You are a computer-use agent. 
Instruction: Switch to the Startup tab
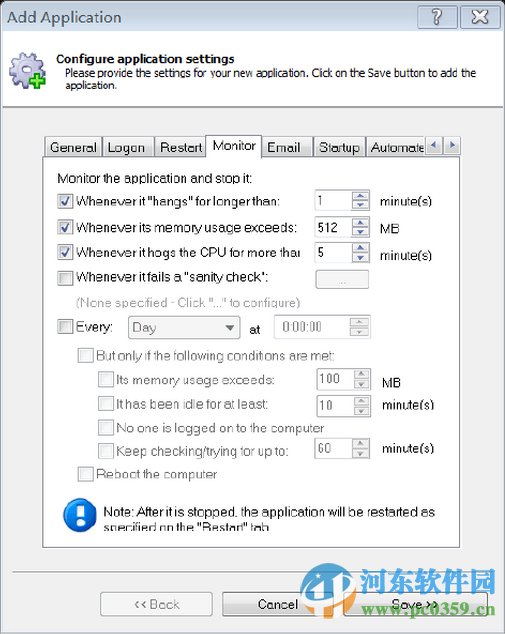pos(339,147)
